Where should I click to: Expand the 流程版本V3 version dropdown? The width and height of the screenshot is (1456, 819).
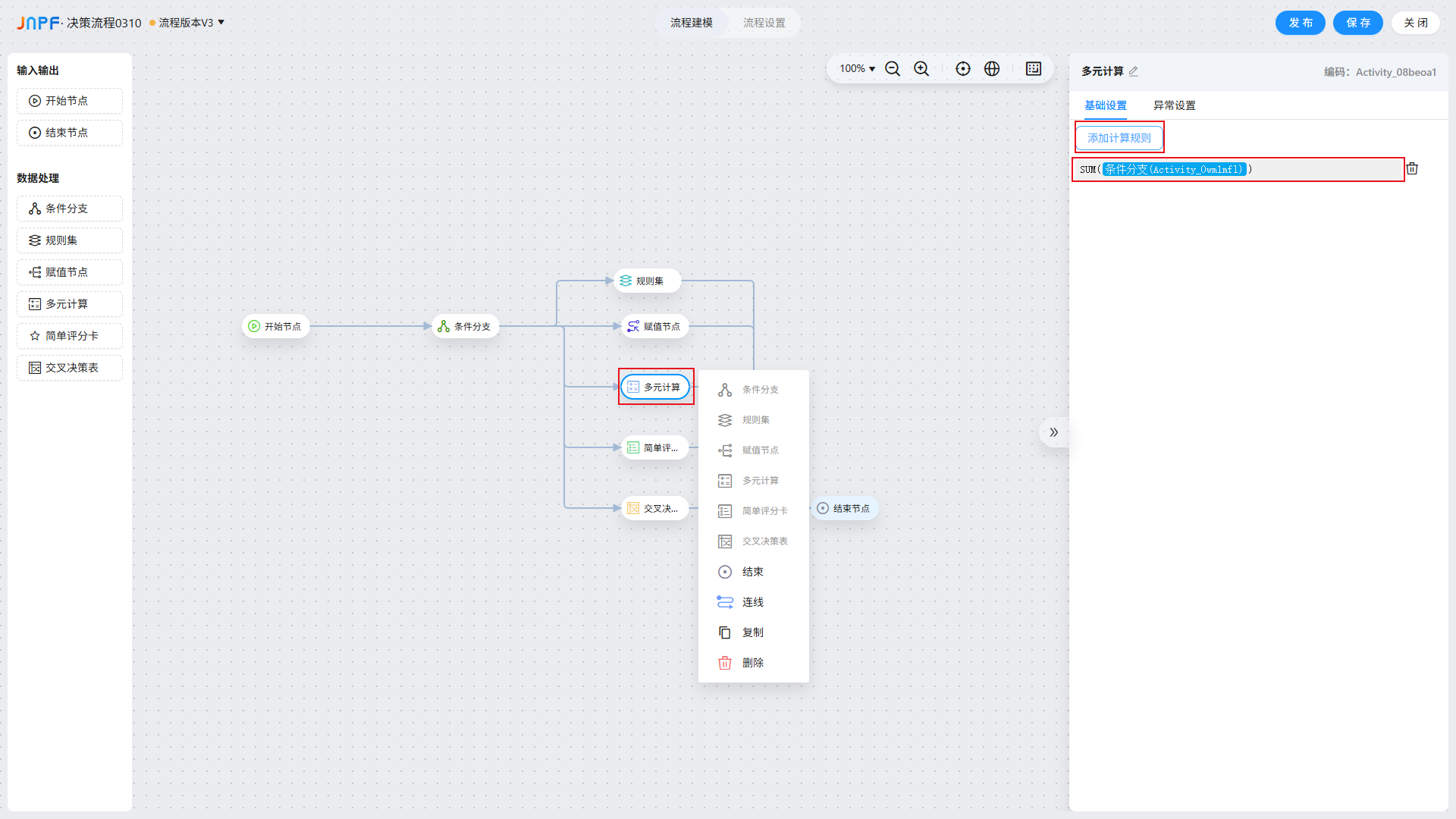pos(221,23)
